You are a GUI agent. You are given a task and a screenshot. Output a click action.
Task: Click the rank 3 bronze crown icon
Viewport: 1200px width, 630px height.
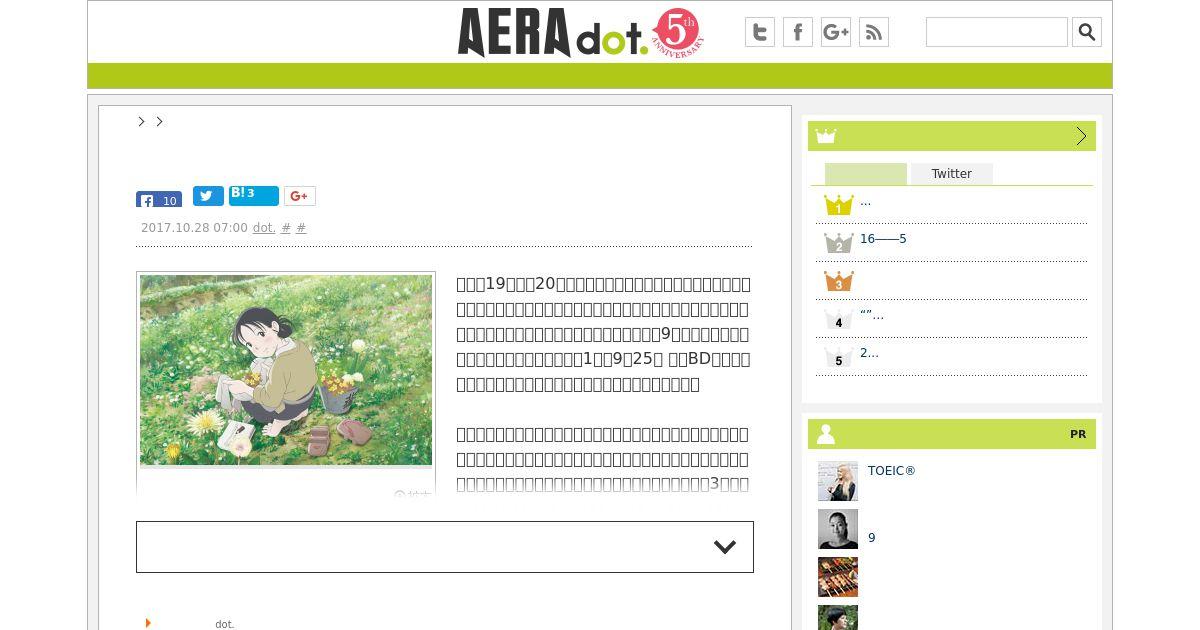coord(838,281)
